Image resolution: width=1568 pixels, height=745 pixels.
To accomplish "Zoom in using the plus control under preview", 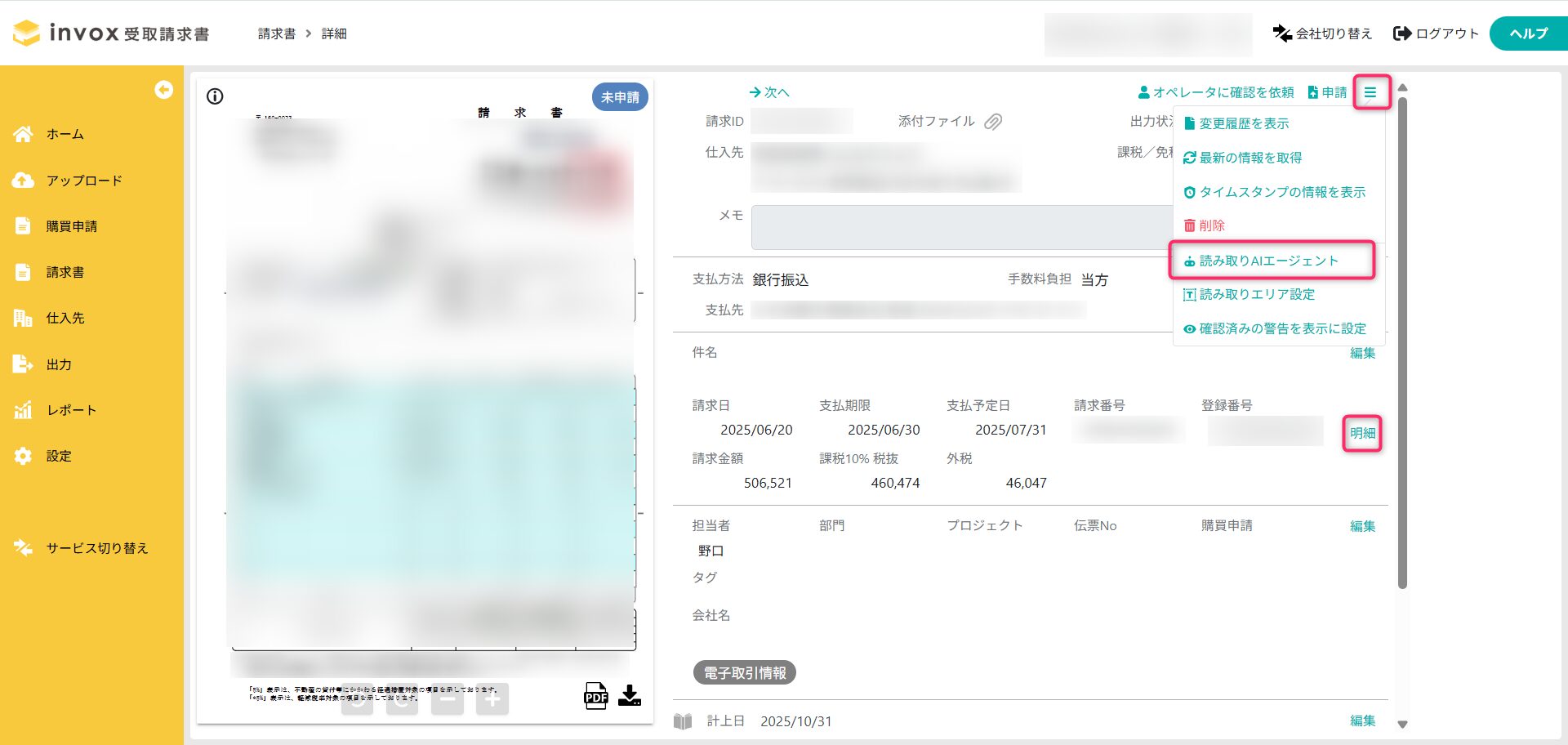I will coord(491,698).
